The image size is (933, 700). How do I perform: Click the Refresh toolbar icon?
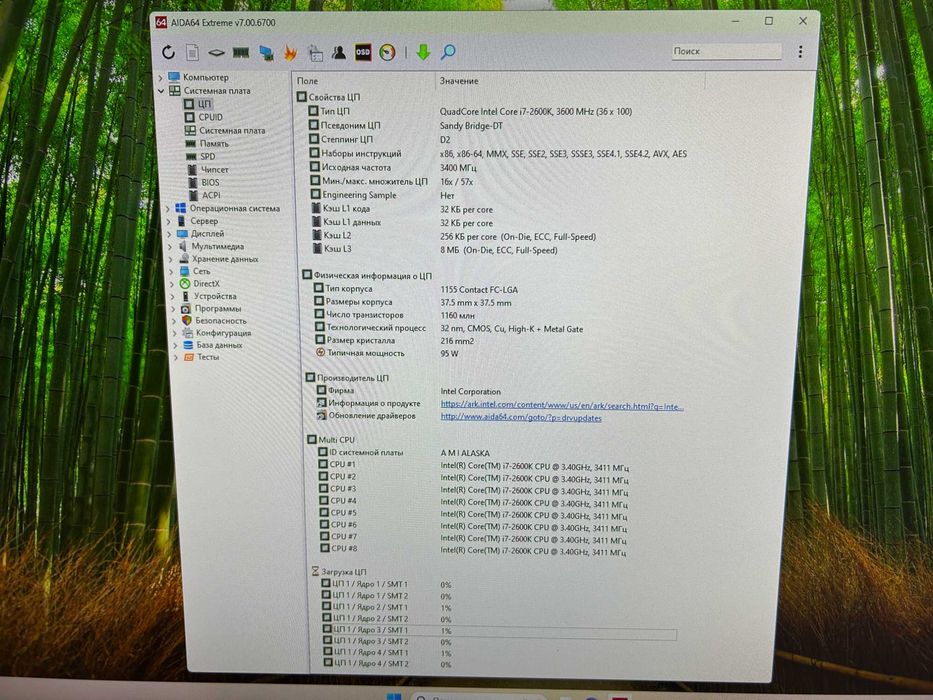click(x=168, y=52)
